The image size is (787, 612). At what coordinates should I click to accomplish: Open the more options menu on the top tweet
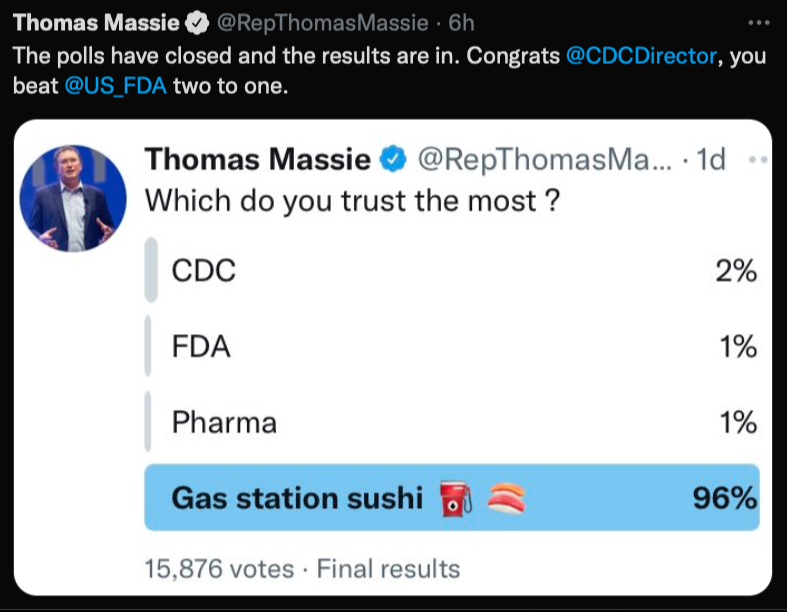coord(760,21)
